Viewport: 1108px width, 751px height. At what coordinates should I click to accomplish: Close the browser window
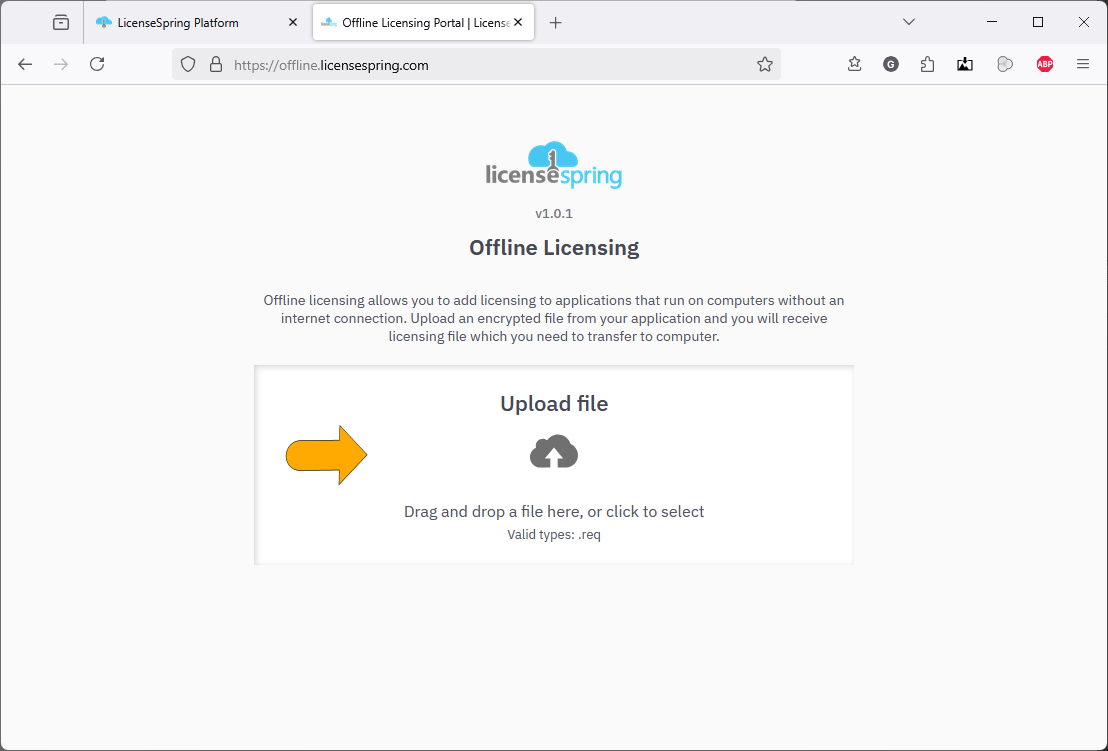pos(1083,22)
